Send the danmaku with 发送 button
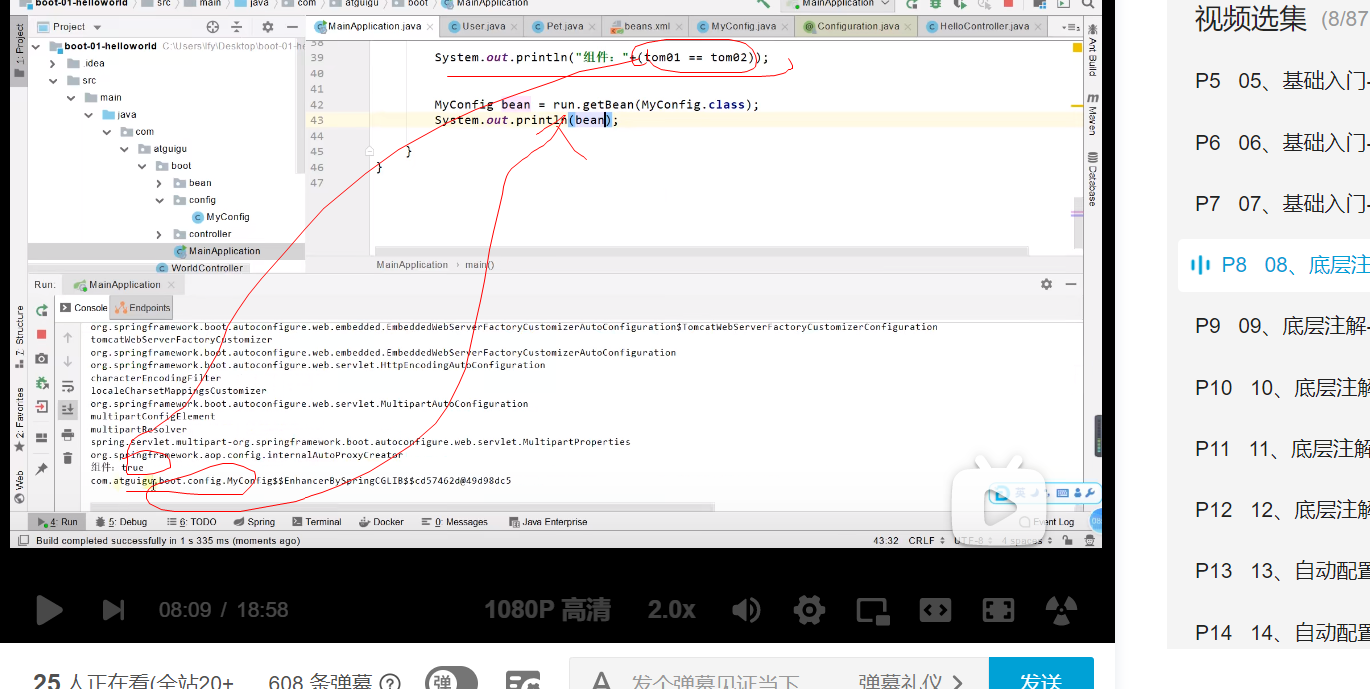The image size is (1370, 689). pos(1041,675)
